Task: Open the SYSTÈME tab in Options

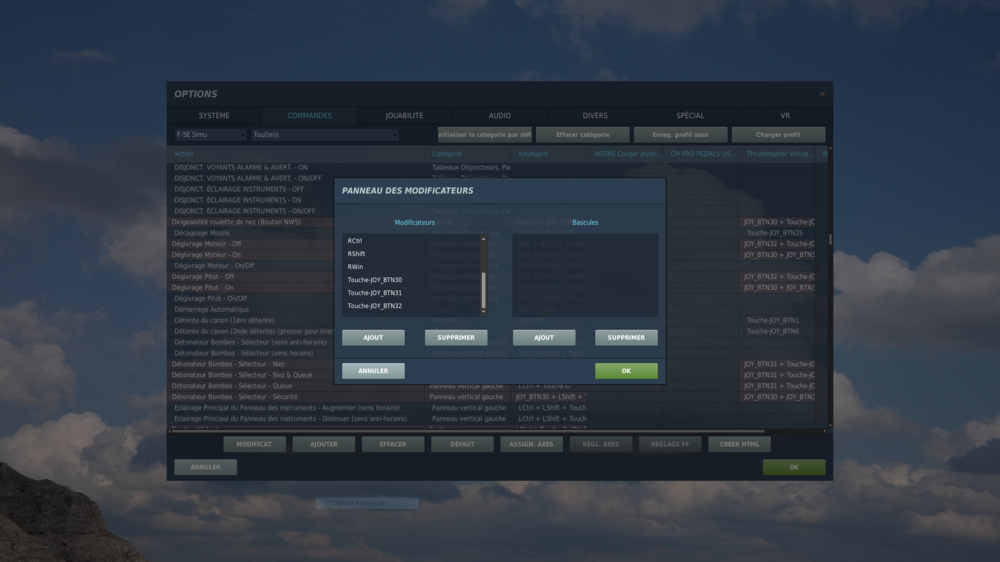Action: [214, 115]
